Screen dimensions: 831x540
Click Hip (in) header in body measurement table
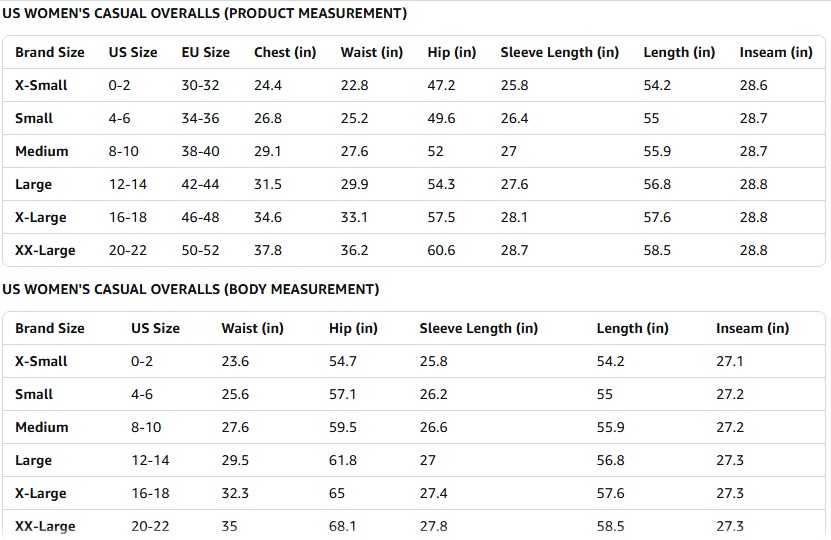[x=353, y=328]
